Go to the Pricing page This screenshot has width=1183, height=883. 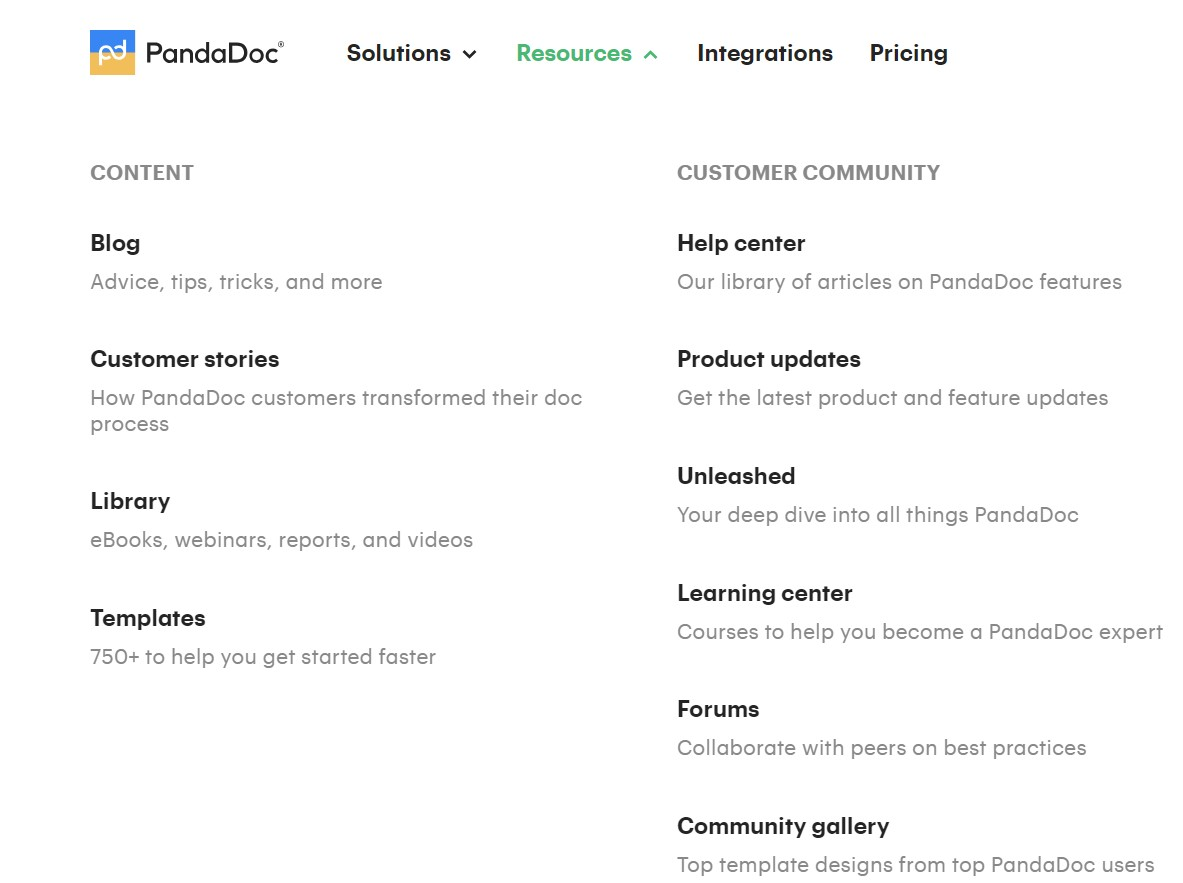pyautogui.click(x=908, y=54)
